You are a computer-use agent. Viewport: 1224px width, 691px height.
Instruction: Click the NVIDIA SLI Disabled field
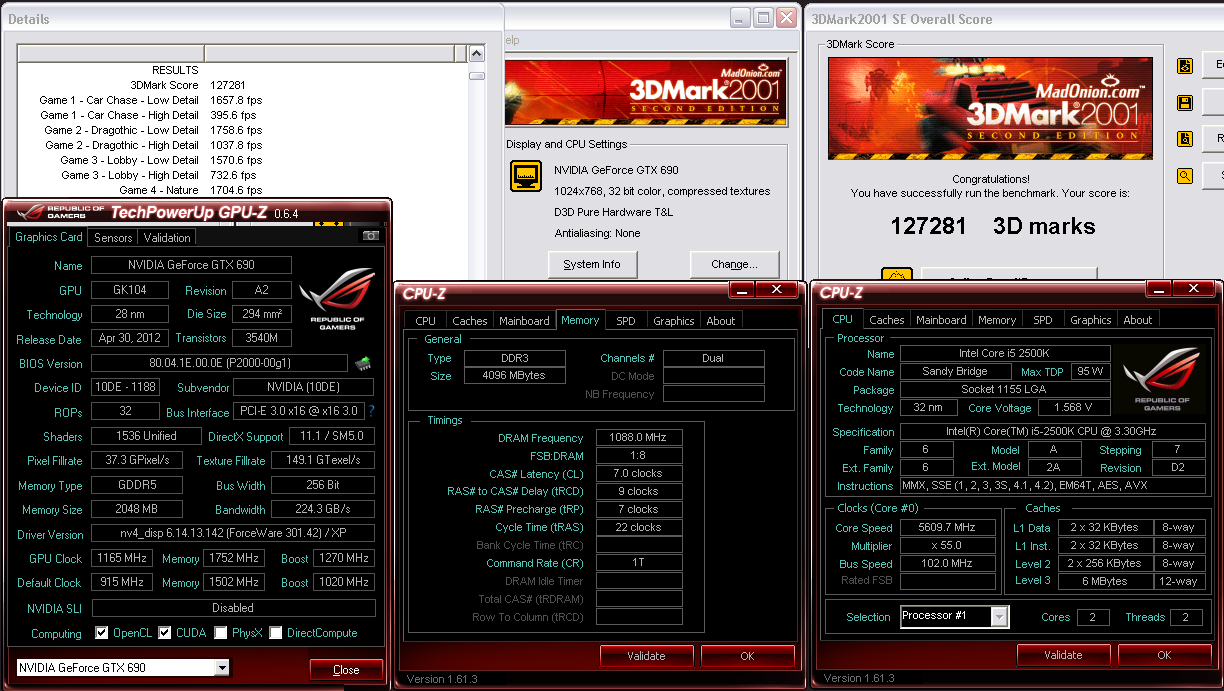point(233,608)
